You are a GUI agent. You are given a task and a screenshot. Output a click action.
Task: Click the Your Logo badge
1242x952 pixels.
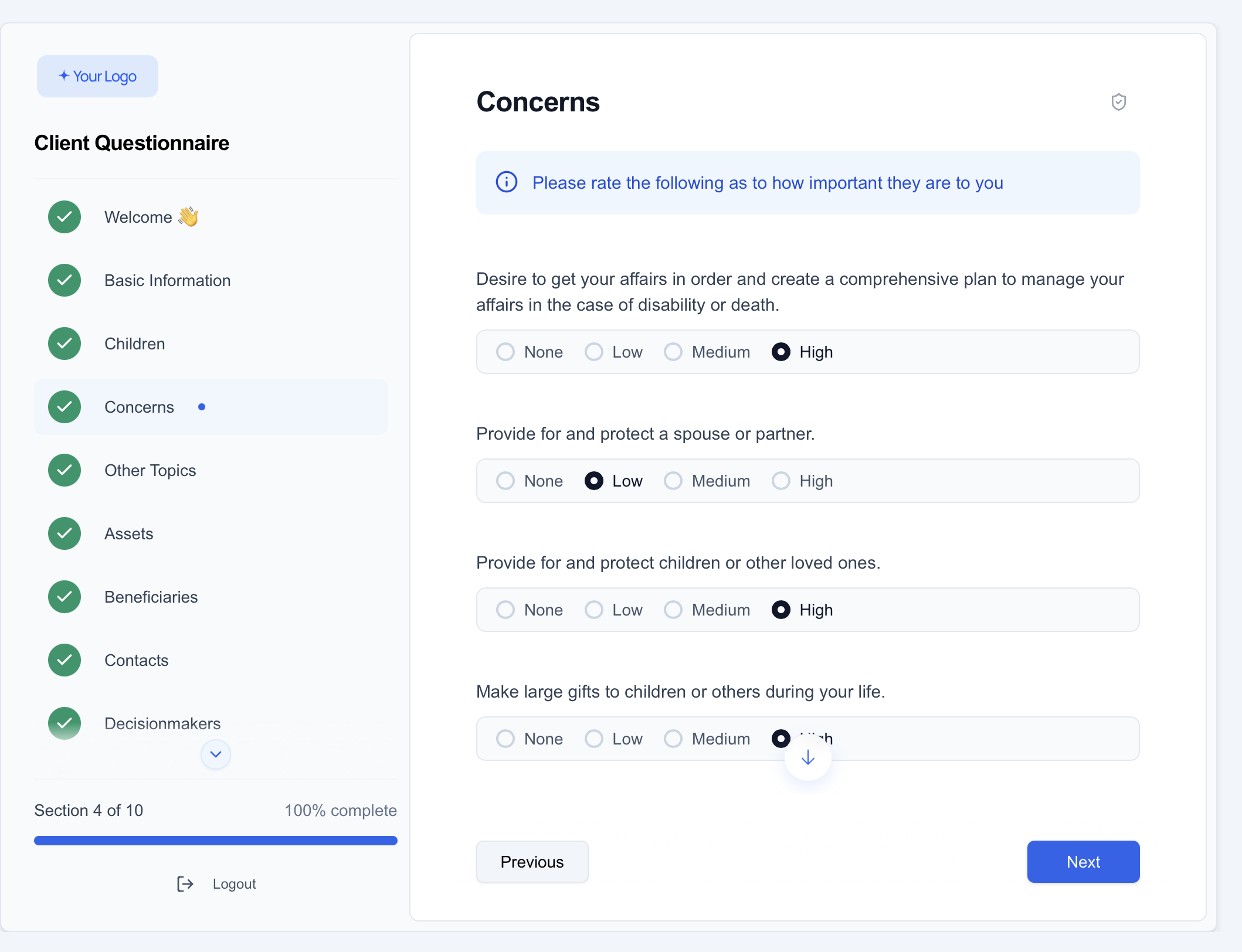pyautogui.click(x=97, y=76)
